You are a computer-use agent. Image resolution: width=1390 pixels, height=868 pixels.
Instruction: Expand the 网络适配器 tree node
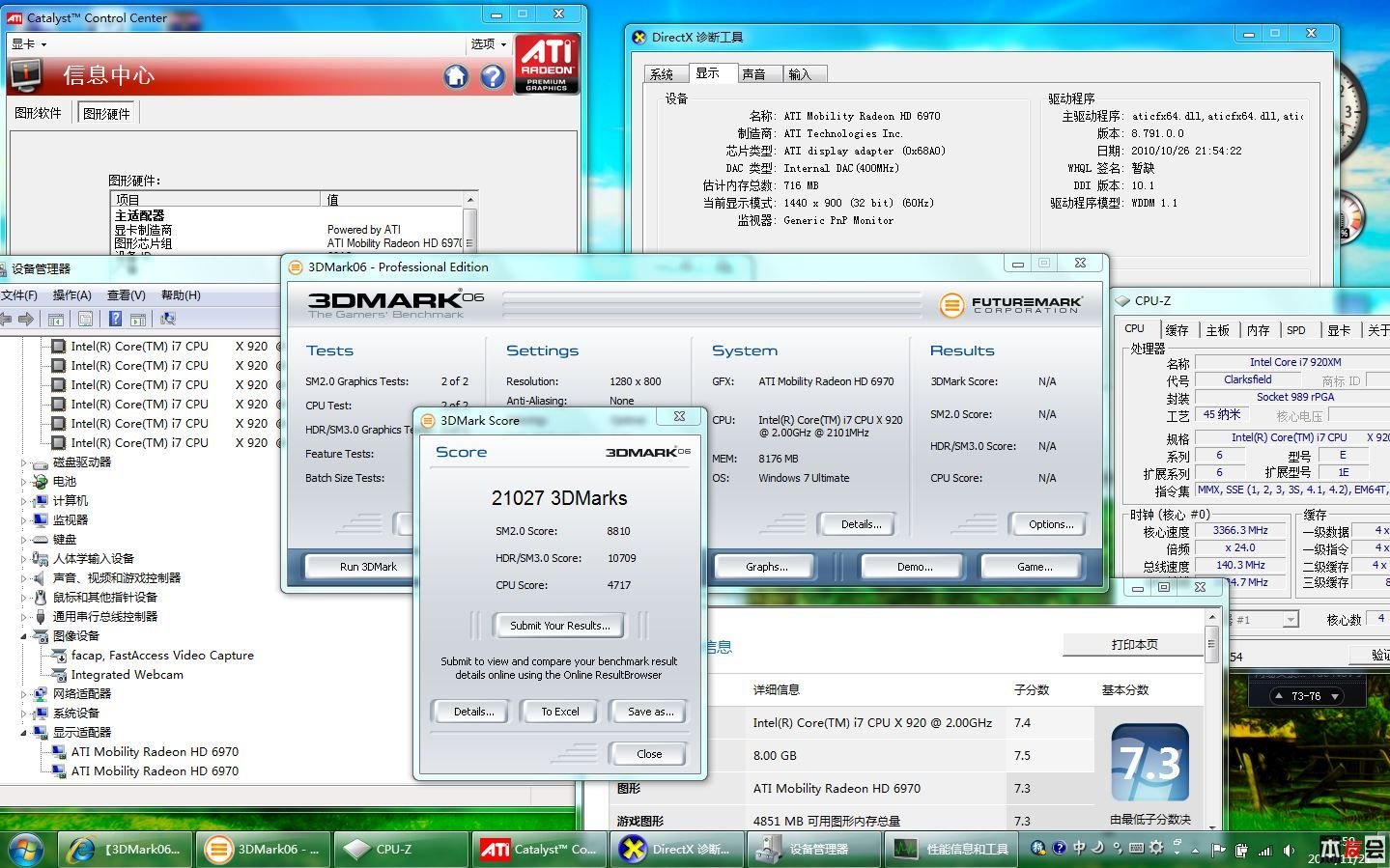point(24,694)
